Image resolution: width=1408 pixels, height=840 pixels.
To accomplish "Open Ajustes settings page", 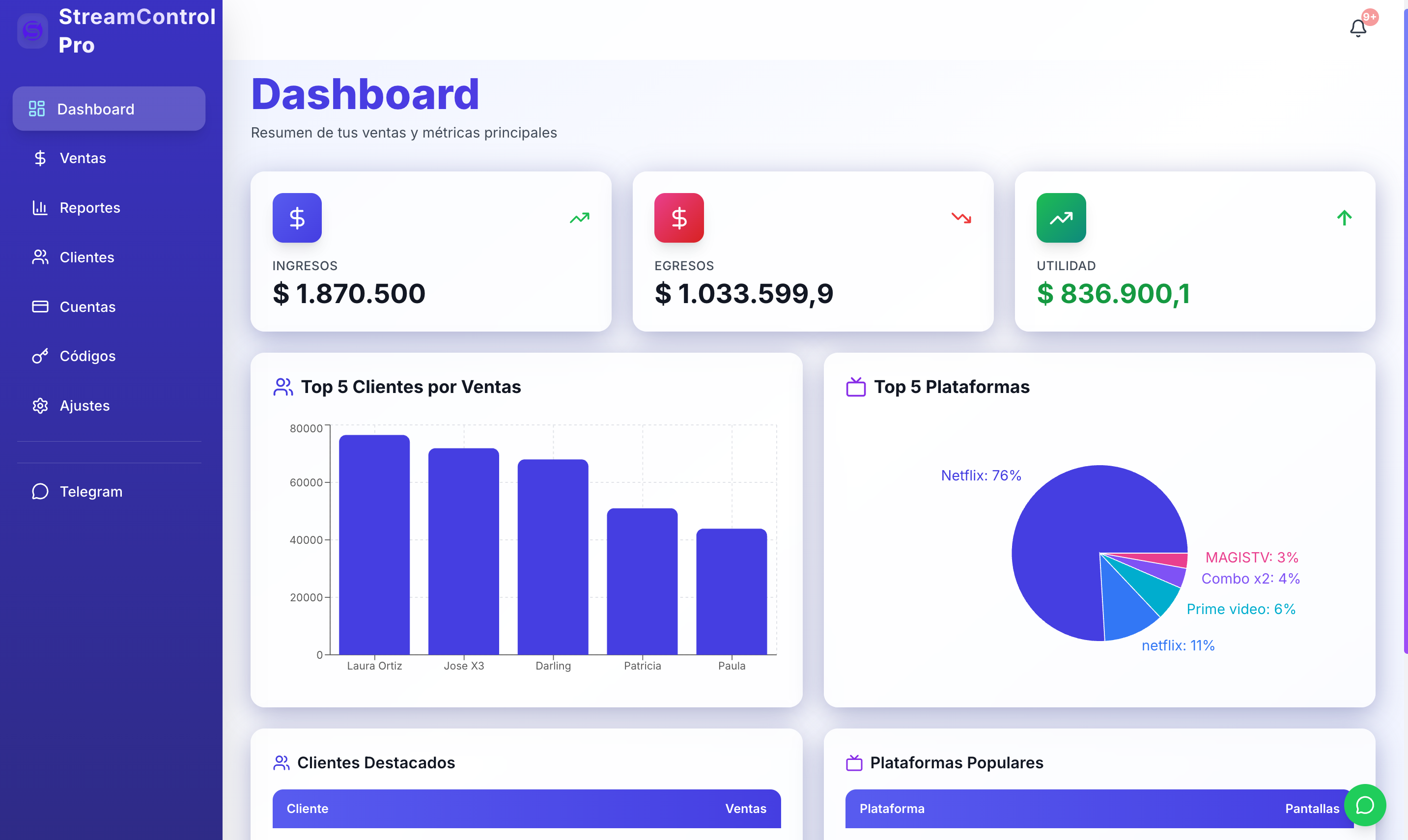I will pos(109,406).
